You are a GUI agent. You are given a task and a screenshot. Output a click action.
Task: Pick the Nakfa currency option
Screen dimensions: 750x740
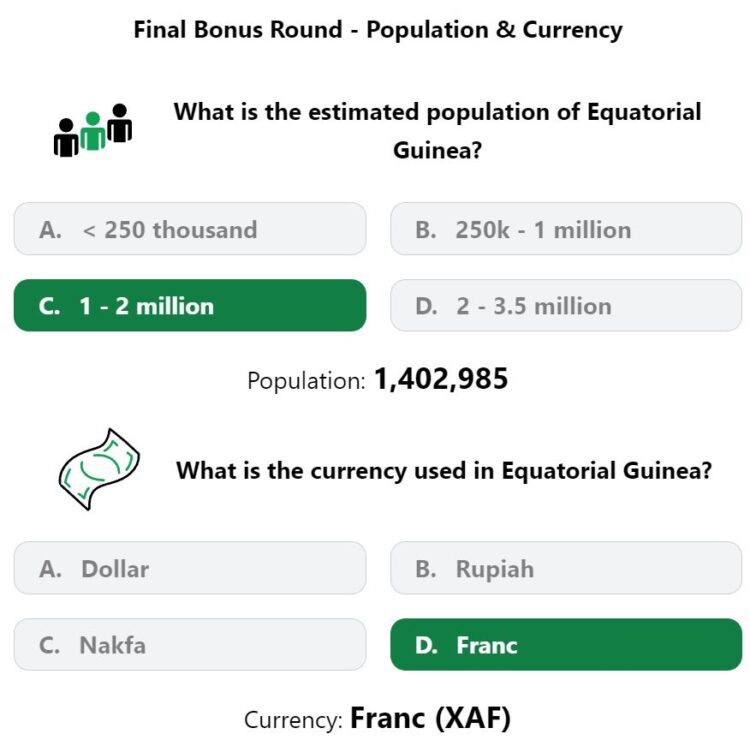click(x=190, y=644)
